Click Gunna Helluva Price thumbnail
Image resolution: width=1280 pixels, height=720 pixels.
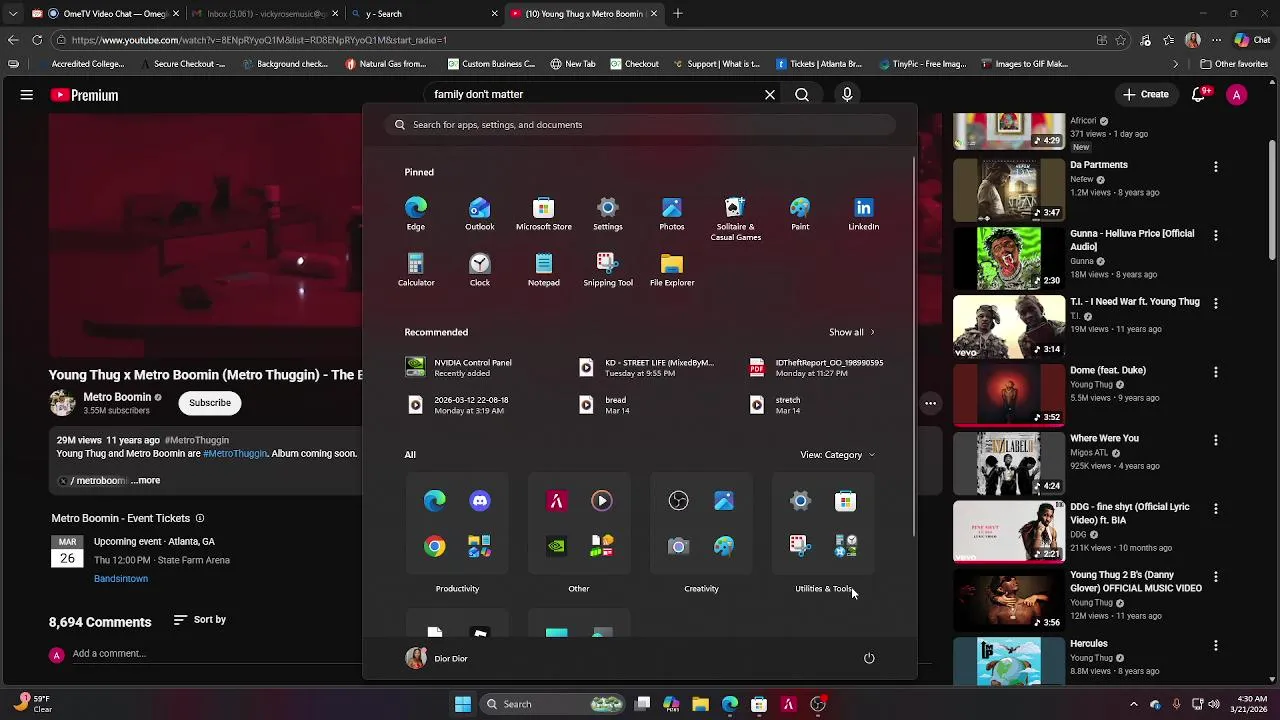(x=1008, y=257)
